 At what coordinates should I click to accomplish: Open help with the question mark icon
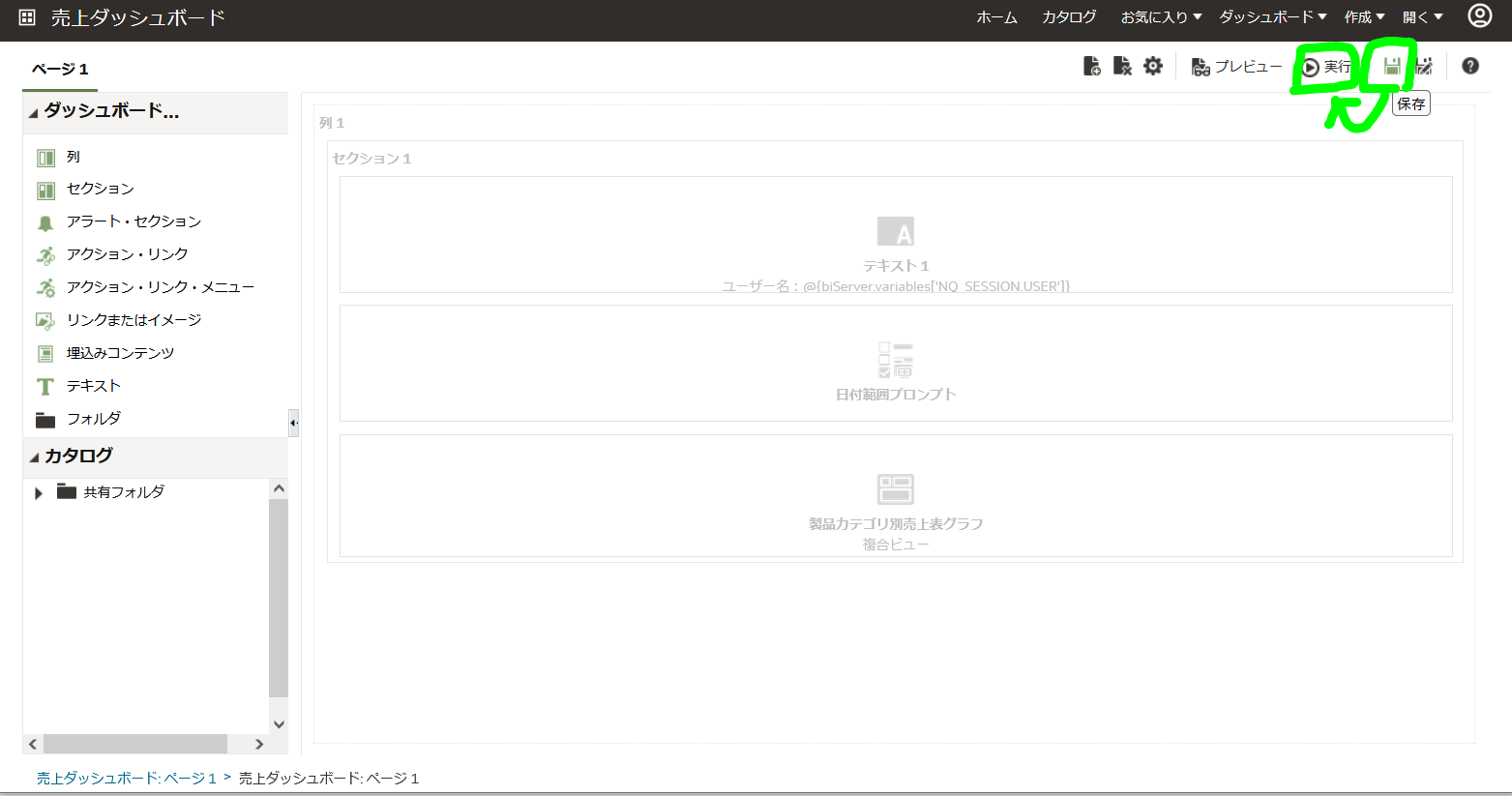click(x=1470, y=66)
